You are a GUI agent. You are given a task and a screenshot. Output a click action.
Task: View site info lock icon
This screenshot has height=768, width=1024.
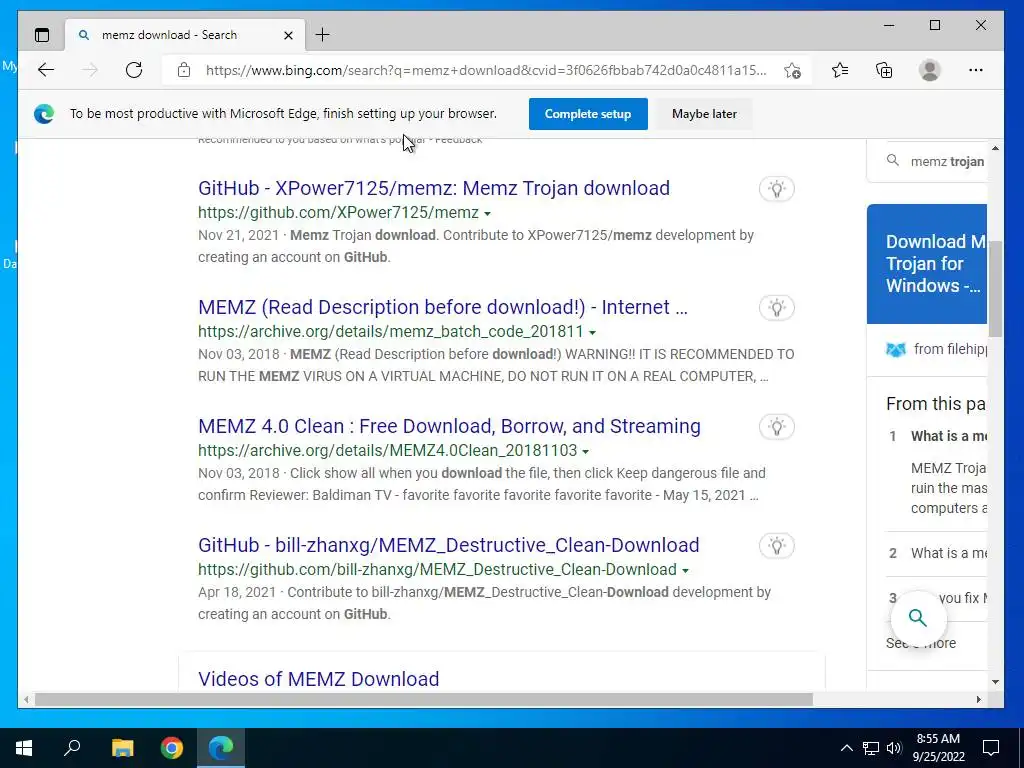click(184, 70)
